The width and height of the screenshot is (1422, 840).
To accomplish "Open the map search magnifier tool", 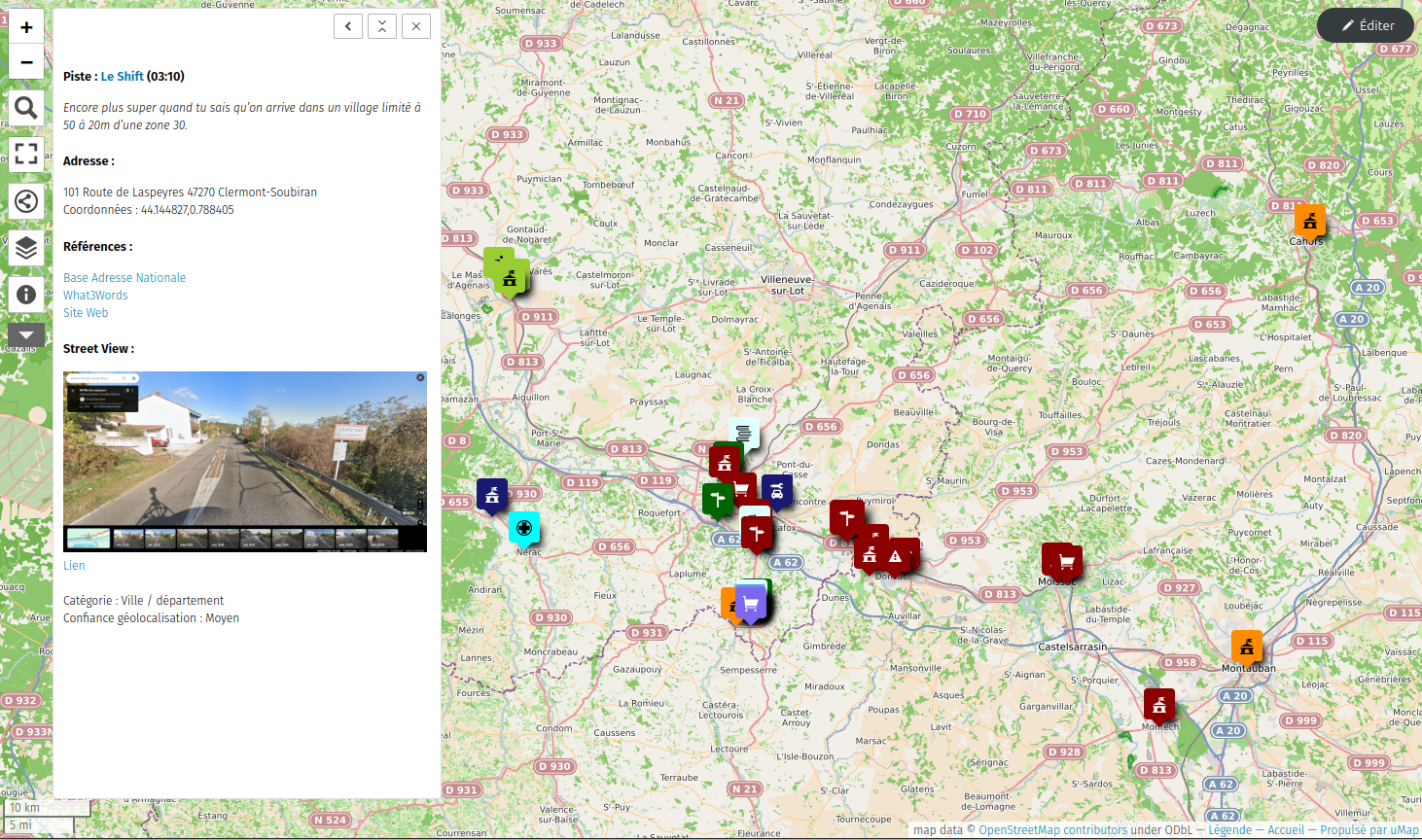I will 26,108.
